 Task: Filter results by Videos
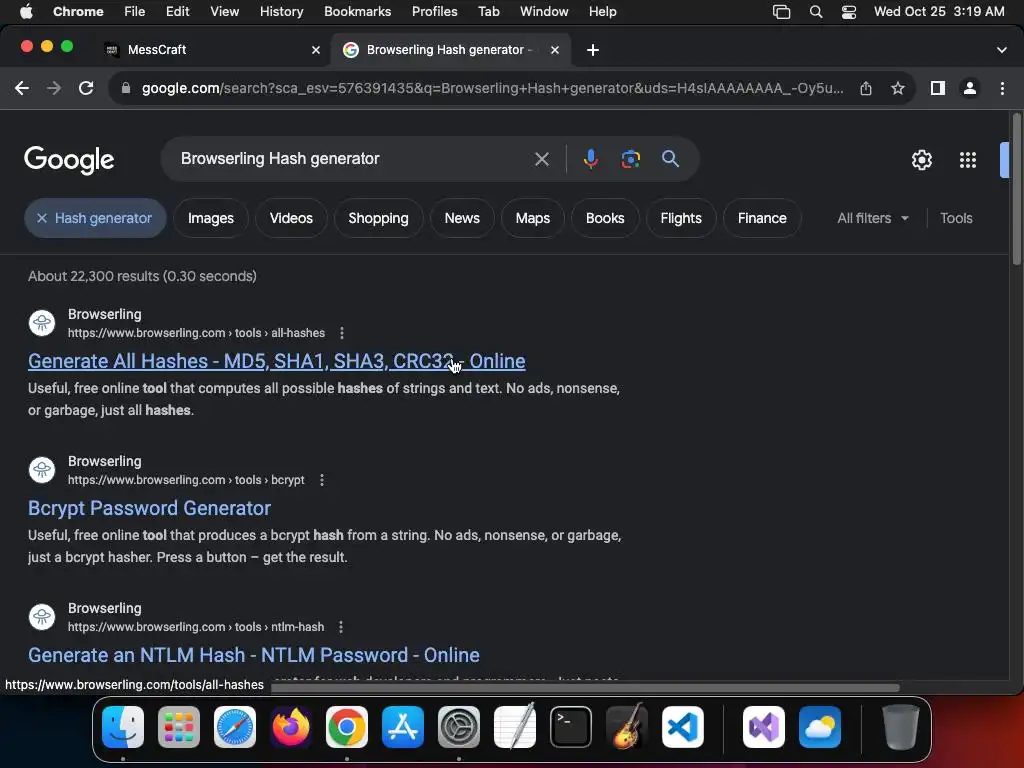(291, 218)
